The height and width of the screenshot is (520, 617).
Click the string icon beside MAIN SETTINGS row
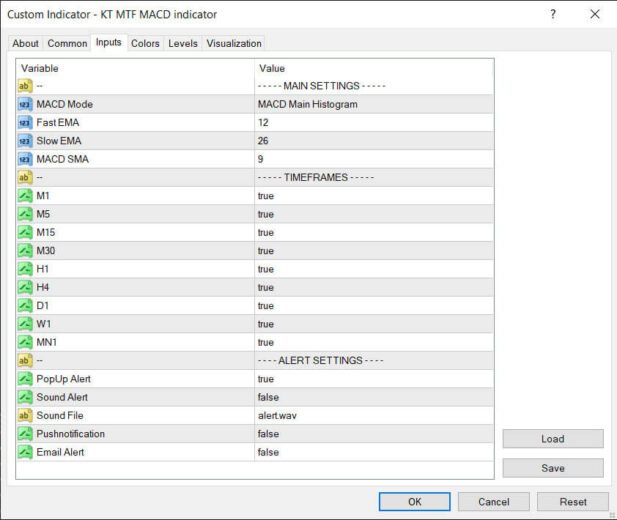click(x=25, y=86)
